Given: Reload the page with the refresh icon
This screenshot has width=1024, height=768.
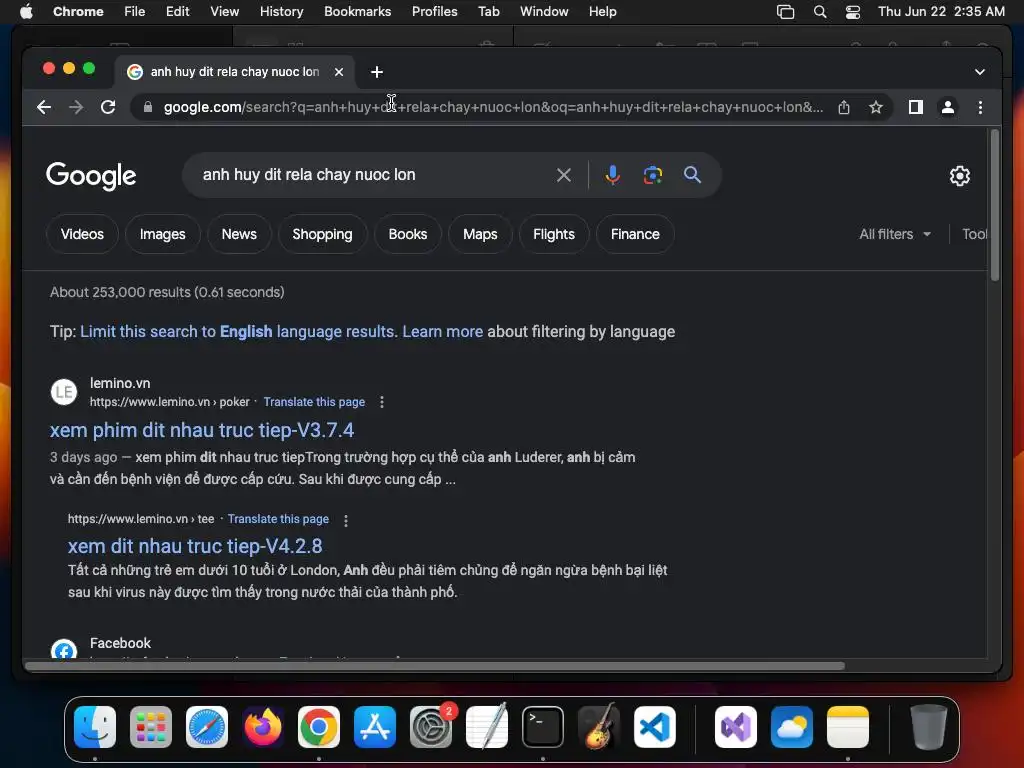Looking at the screenshot, I should click(108, 107).
